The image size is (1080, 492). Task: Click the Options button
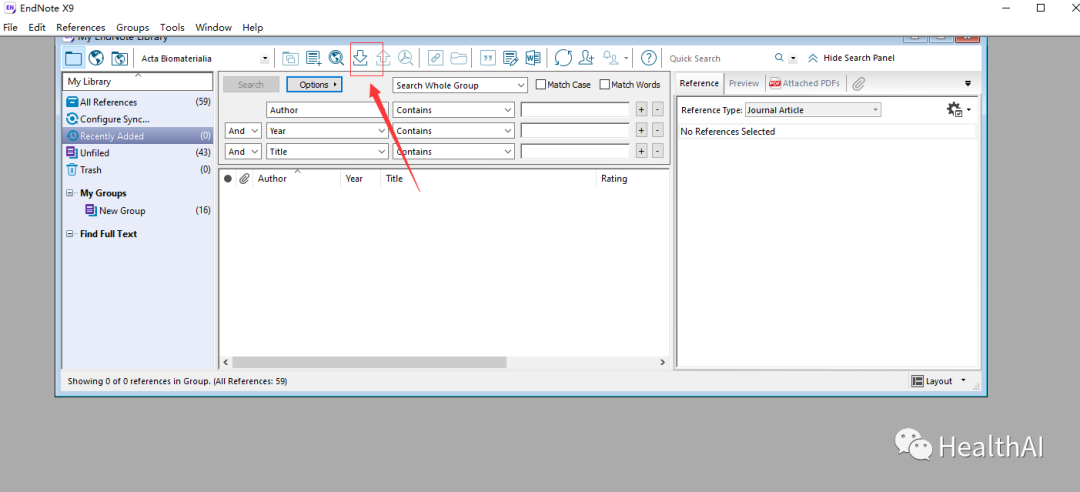(314, 85)
